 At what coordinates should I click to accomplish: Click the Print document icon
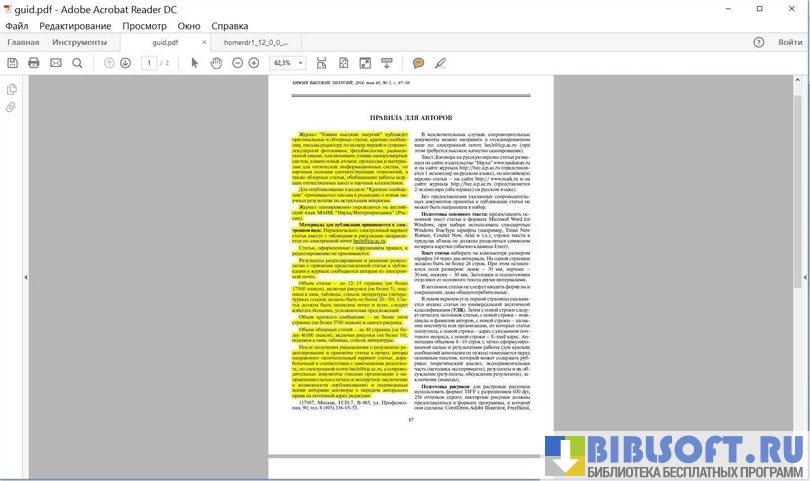(34, 63)
